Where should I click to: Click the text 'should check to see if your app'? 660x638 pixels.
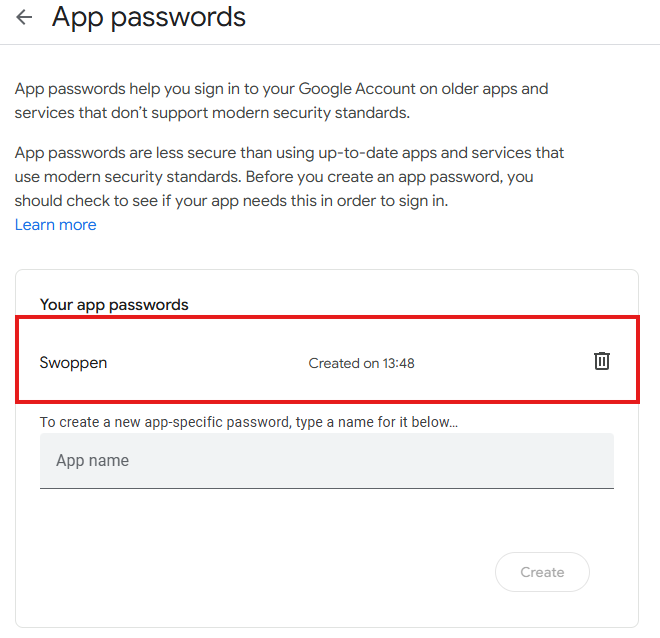(x=131, y=201)
